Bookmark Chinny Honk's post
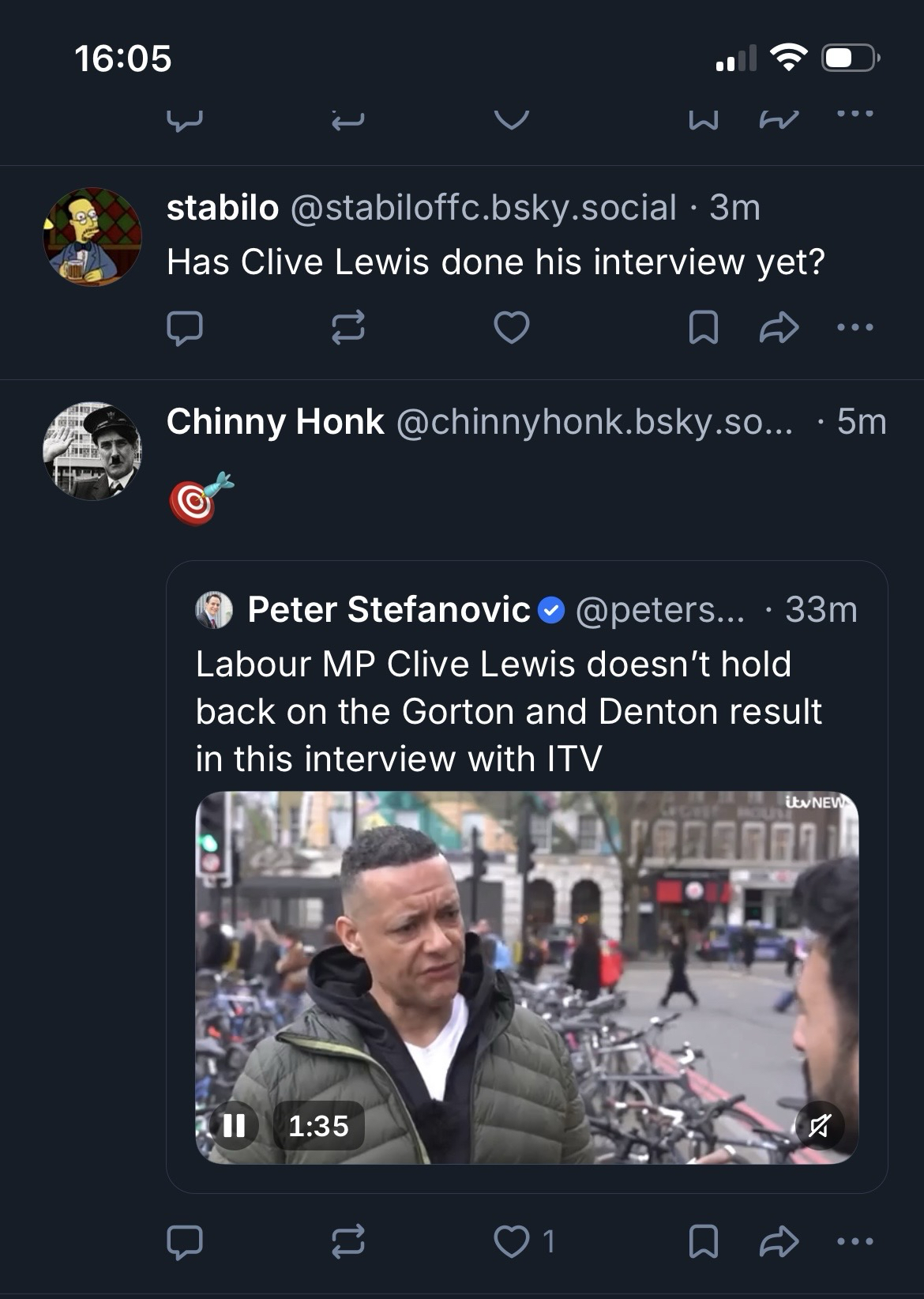The width and height of the screenshot is (924, 1299). point(703,1241)
